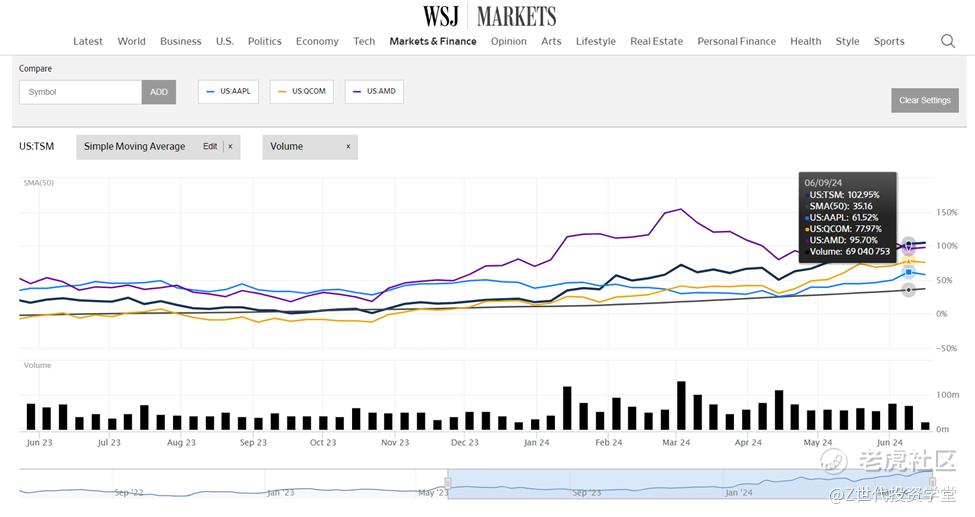Click the Clear Settings button

[x=924, y=100]
